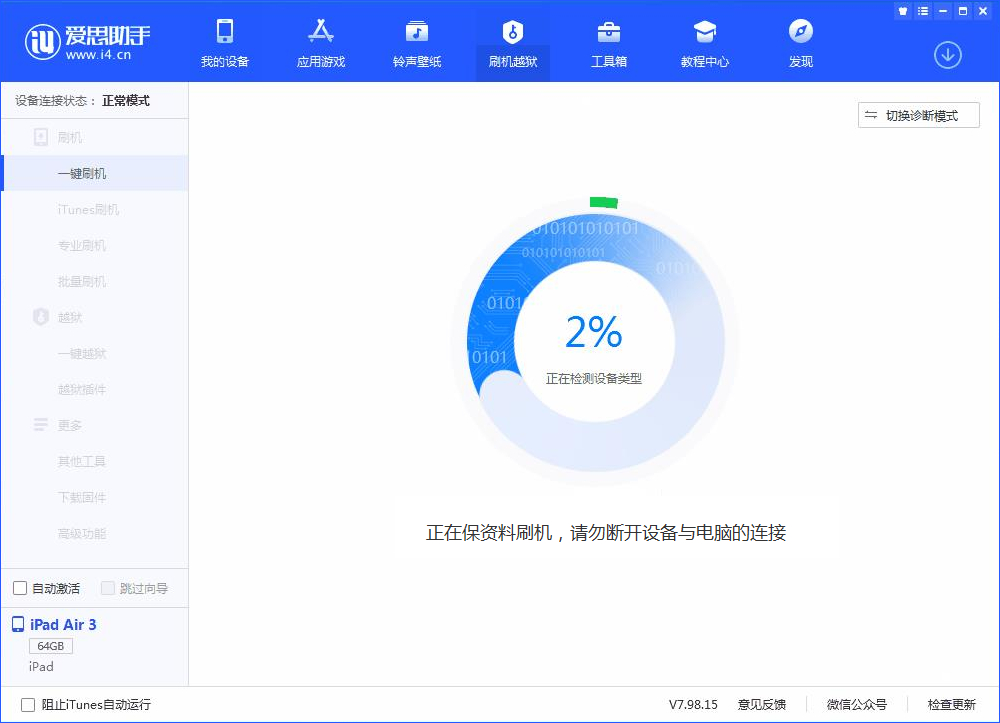
Task: Select the 应用游戏 apps and games section
Action: [x=320, y=42]
